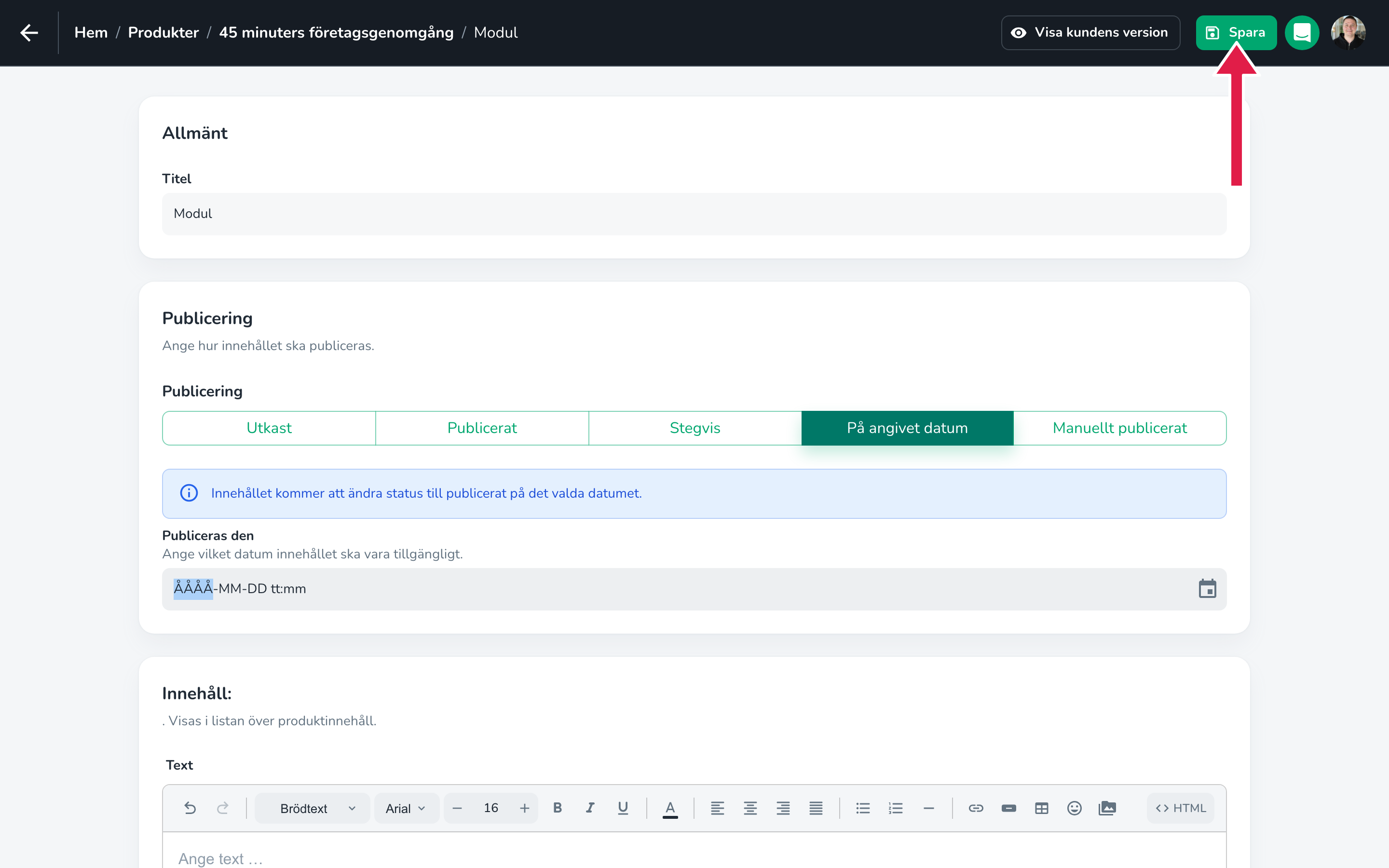The height and width of the screenshot is (868, 1389).
Task: Open 45 minuters företagsgenomgång breadcrumb link
Action: (336, 33)
